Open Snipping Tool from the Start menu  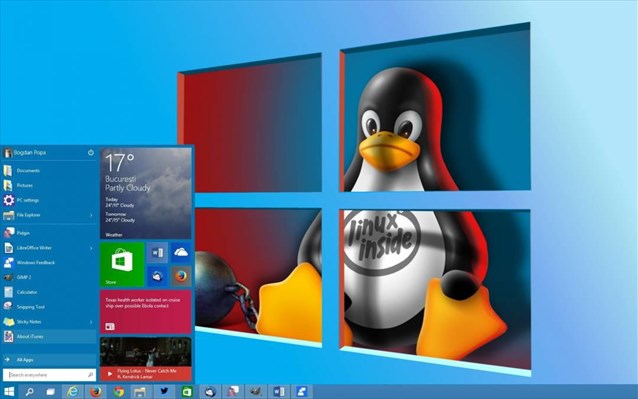tap(50, 307)
